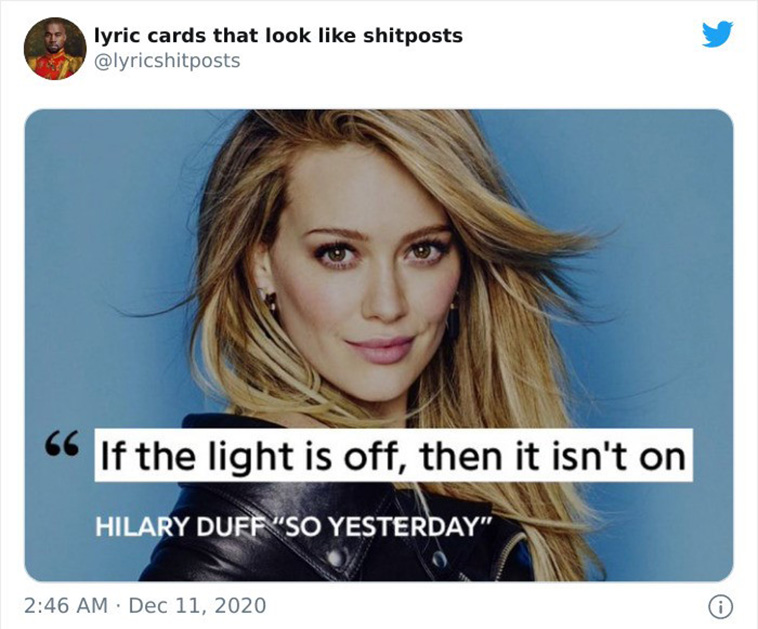
Task: Click the Dec 11, 2020 date
Action: coord(197,606)
